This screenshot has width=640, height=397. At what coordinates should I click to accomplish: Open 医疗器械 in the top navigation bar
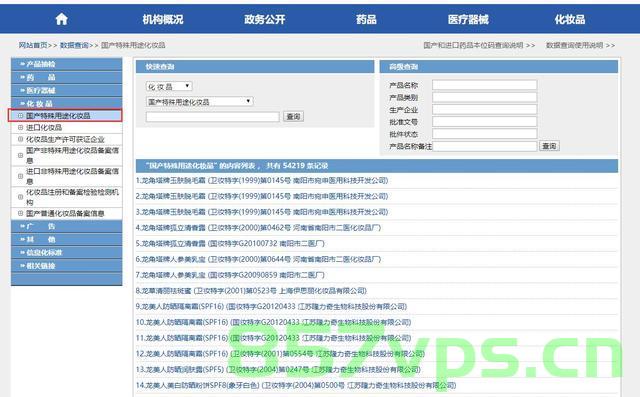(468, 19)
